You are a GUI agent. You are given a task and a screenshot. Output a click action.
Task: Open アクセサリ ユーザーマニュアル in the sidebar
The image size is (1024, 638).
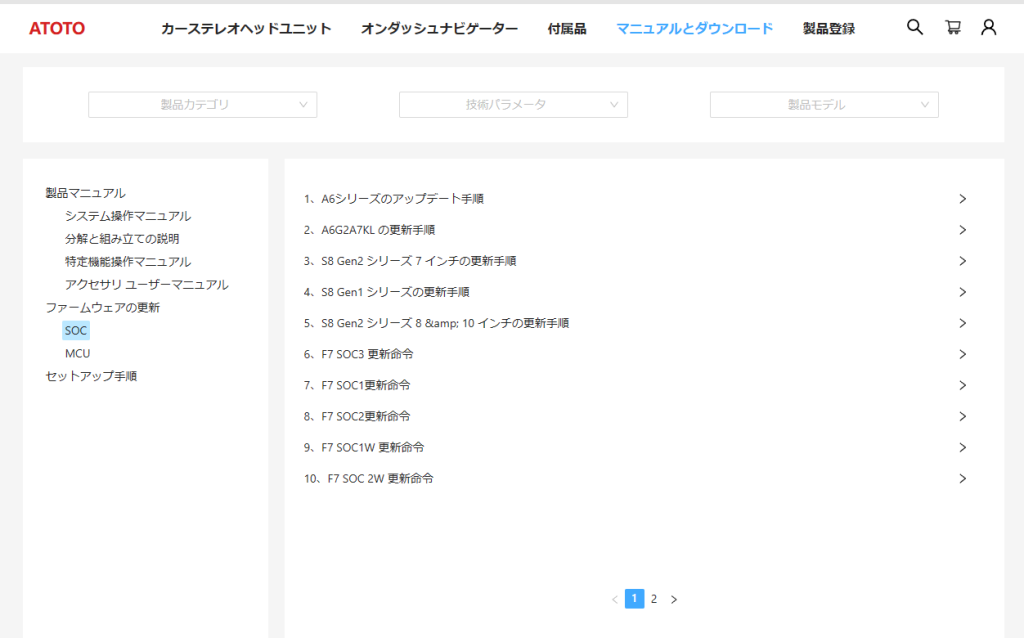pyautogui.click(x=146, y=285)
